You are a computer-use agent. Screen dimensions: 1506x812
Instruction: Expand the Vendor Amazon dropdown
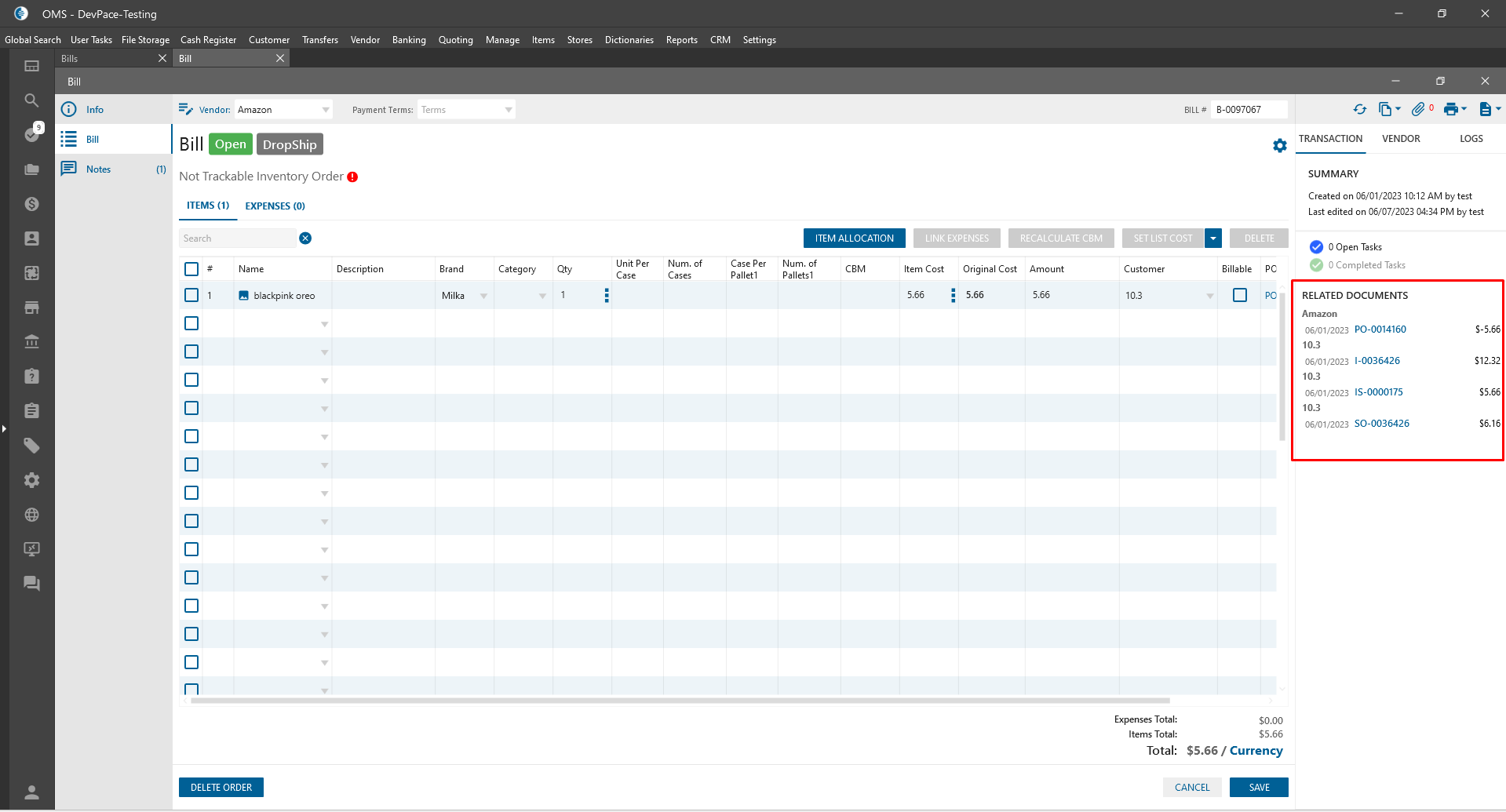pyautogui.click(x=326, y=110)
